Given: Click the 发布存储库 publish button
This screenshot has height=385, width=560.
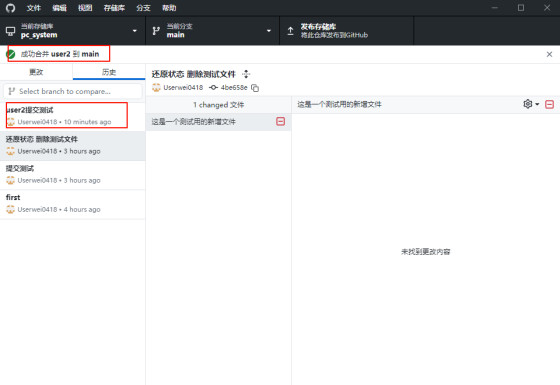Looking at the screenshot, I should tap(347, 31).
